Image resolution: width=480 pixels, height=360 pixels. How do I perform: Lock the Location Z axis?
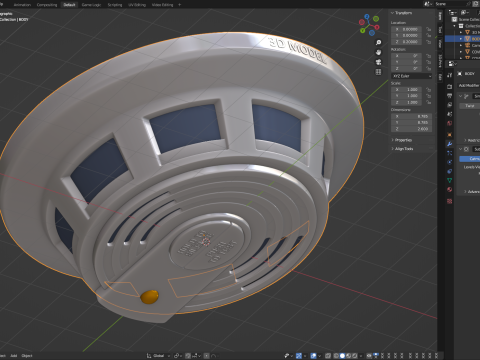tap(428, 42)
